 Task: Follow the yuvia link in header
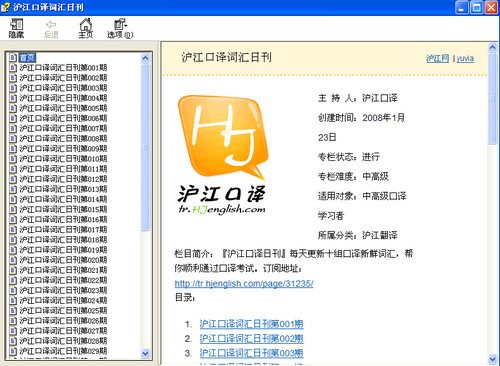[465, 58]
